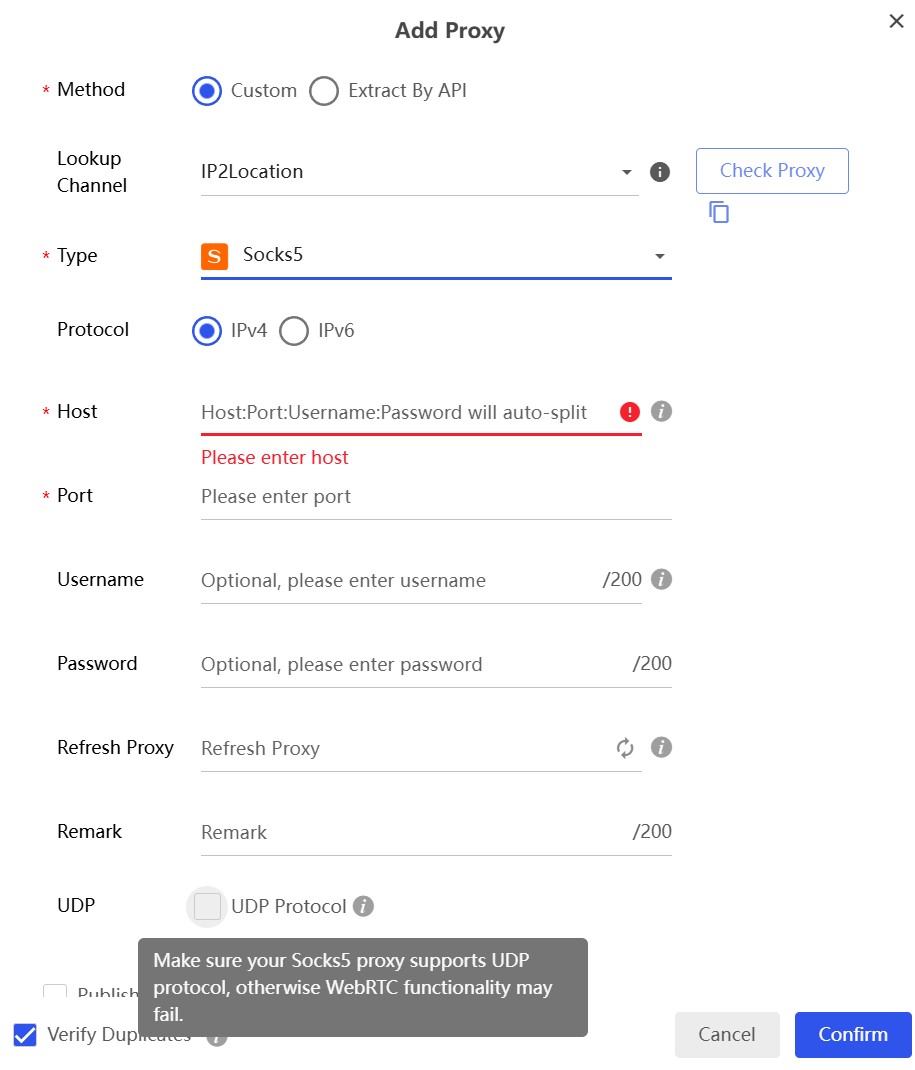Select the Custom method radio button
Viewport: 915px width, 1070px height.
pyautogui.click(x=207, y=91)
